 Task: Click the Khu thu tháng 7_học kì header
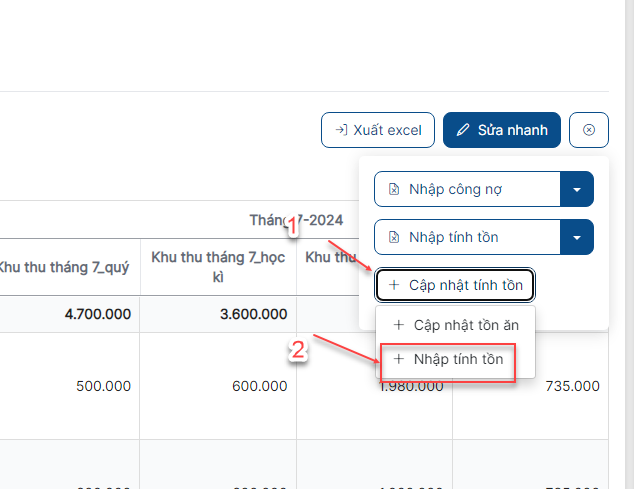coord(218,267)
